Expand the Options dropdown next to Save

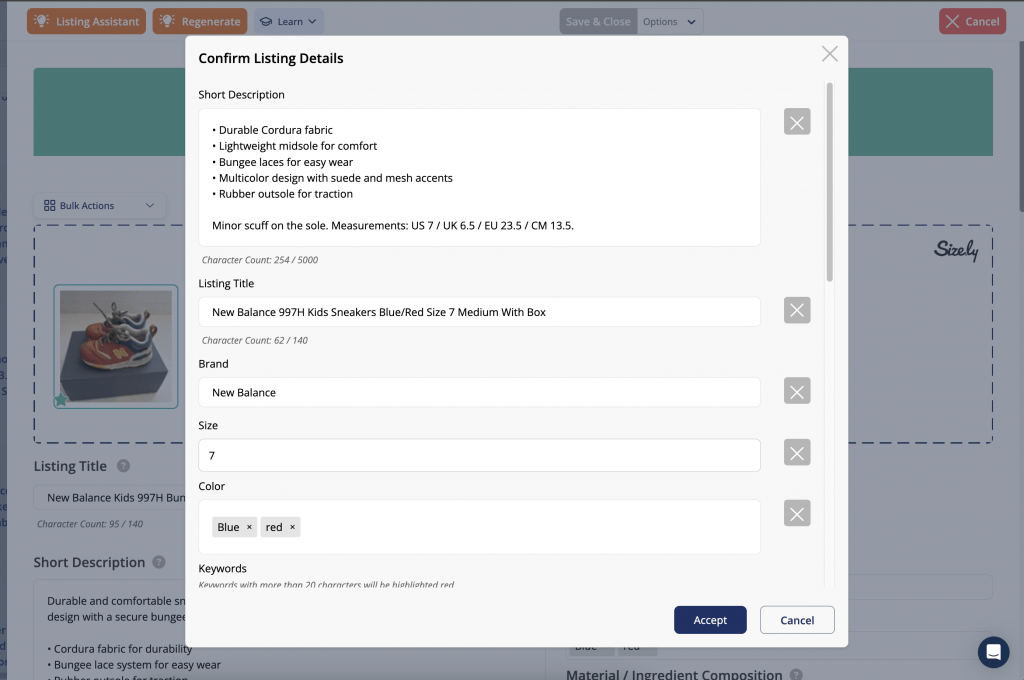(669, 21)
